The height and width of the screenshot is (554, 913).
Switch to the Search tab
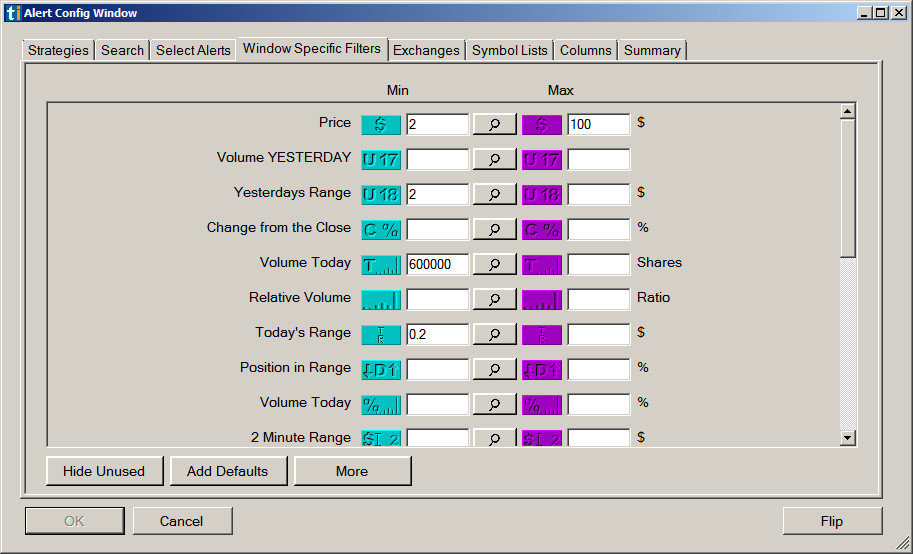coord(122,50)
